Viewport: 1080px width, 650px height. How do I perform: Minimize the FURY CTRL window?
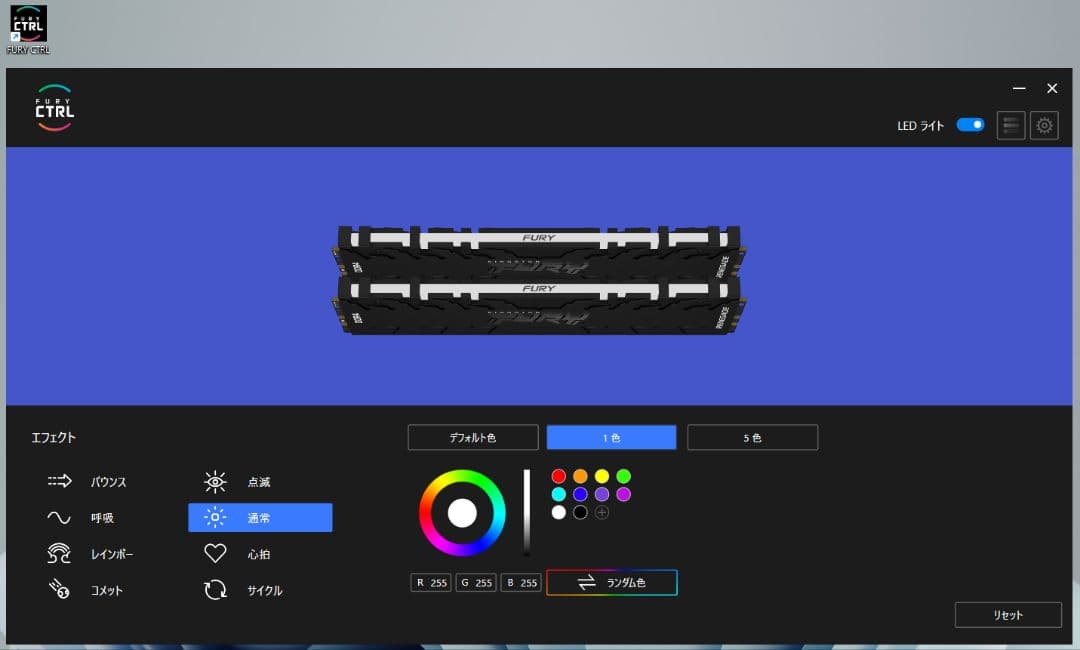coord(1019,88)
